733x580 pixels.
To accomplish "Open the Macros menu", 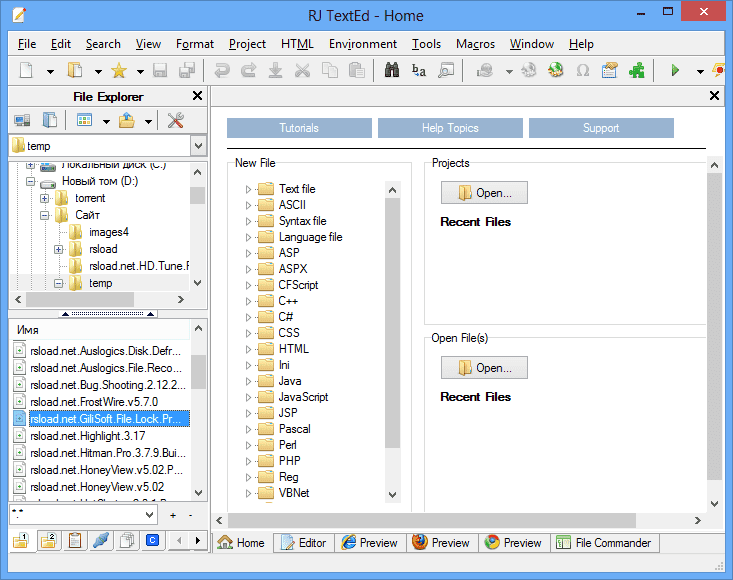I will click(475, 44).
